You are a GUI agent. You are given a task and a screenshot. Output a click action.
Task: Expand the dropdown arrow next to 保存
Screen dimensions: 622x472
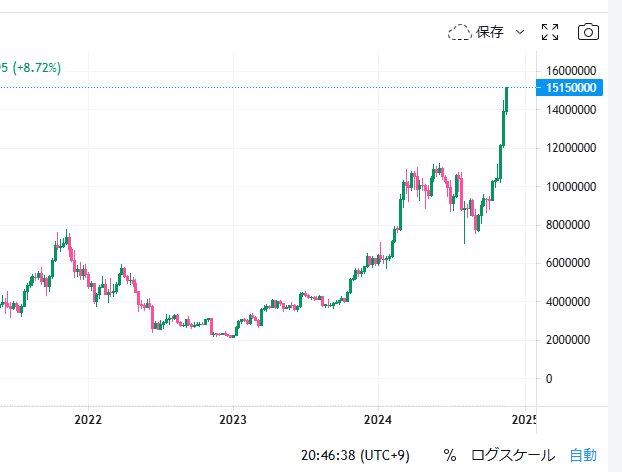[x=520, y=32]
